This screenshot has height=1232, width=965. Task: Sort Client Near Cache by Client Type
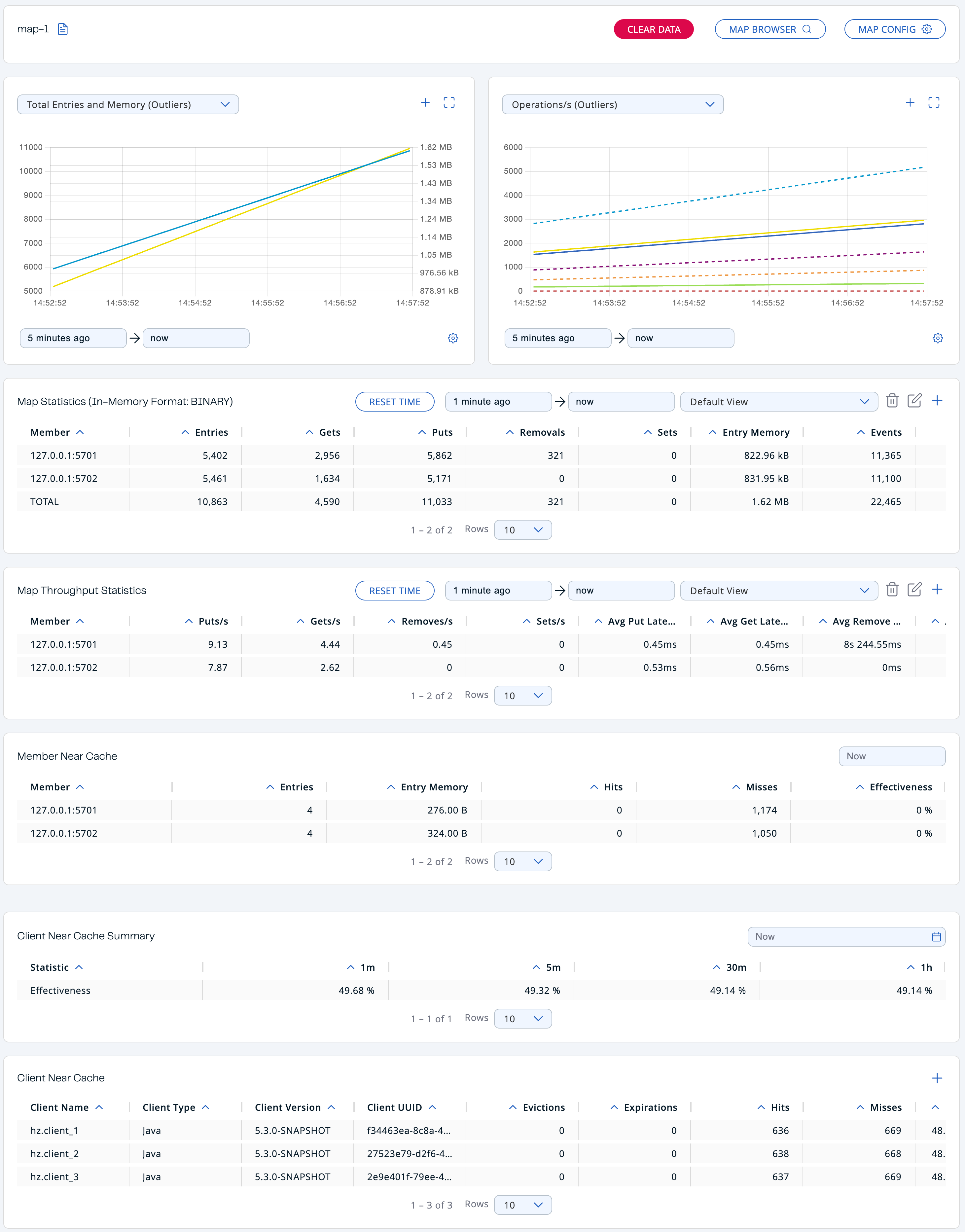click(175, 1108)
